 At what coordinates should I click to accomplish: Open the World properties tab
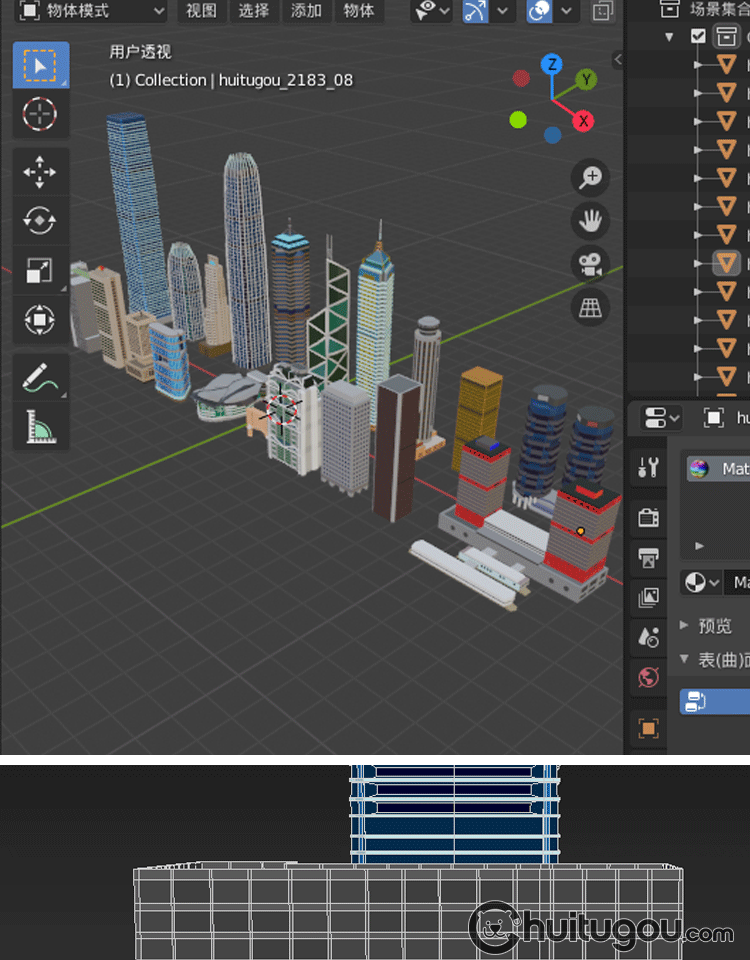648,678
